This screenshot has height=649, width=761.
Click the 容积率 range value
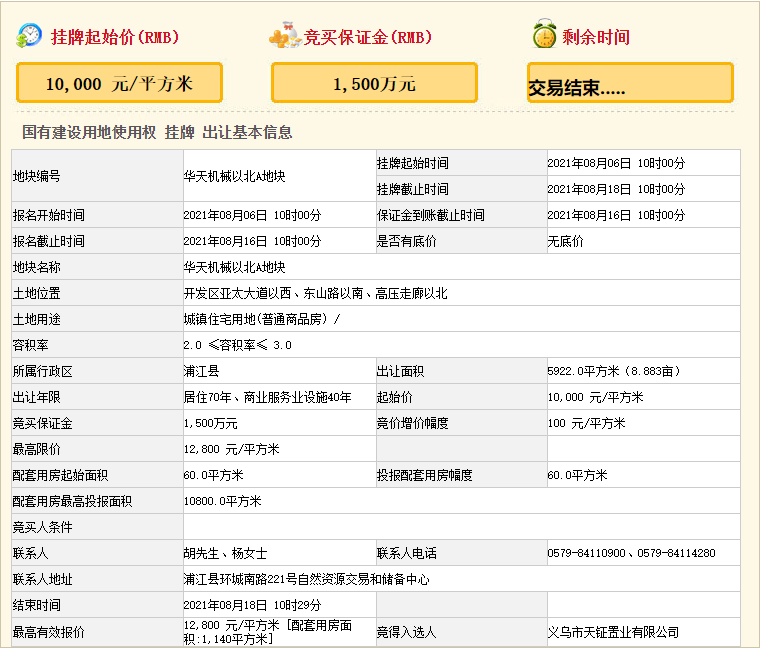click(x=238, y=345)
